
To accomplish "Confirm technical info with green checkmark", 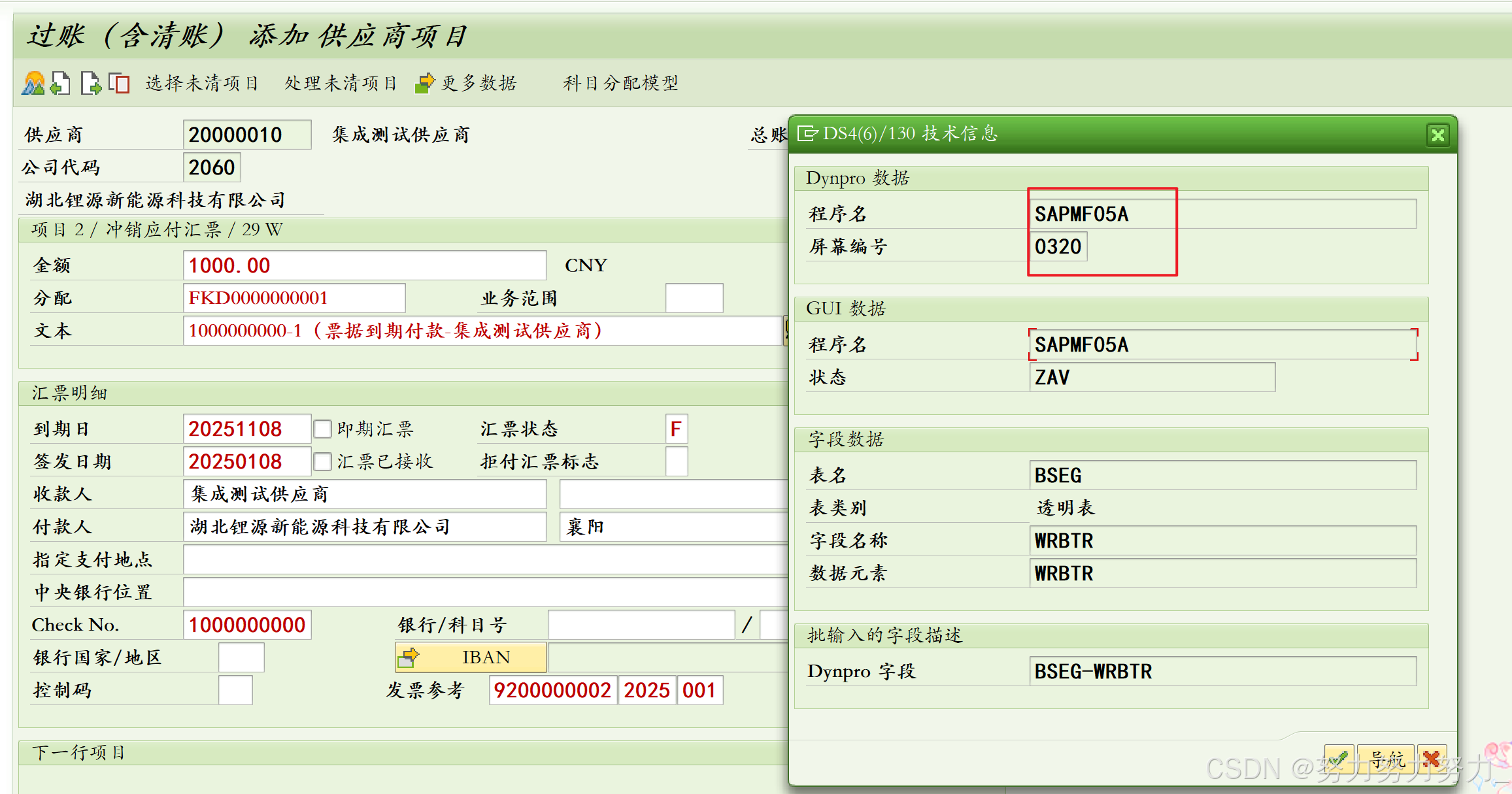I will click(x=1339, y=759).
